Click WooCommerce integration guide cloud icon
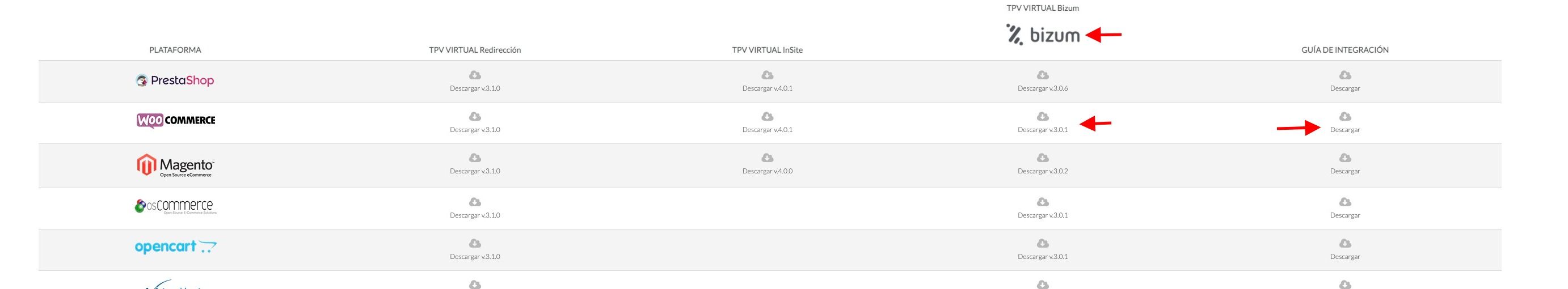1568x289 pixels. (1345, 116)
